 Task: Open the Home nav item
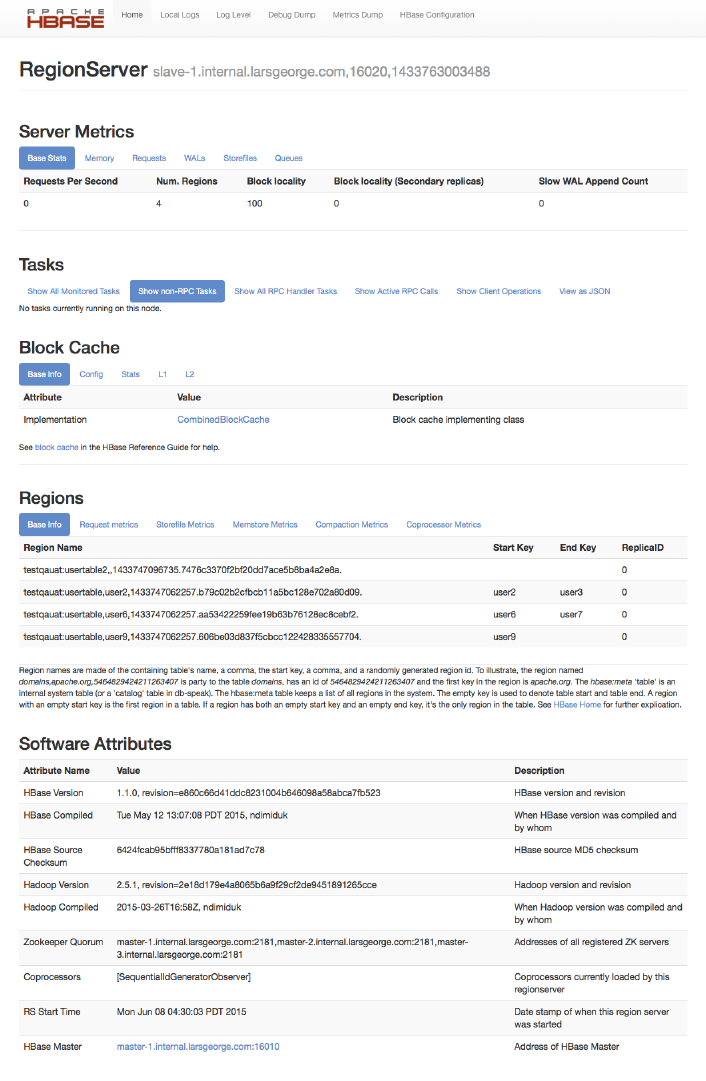point(132,14)
